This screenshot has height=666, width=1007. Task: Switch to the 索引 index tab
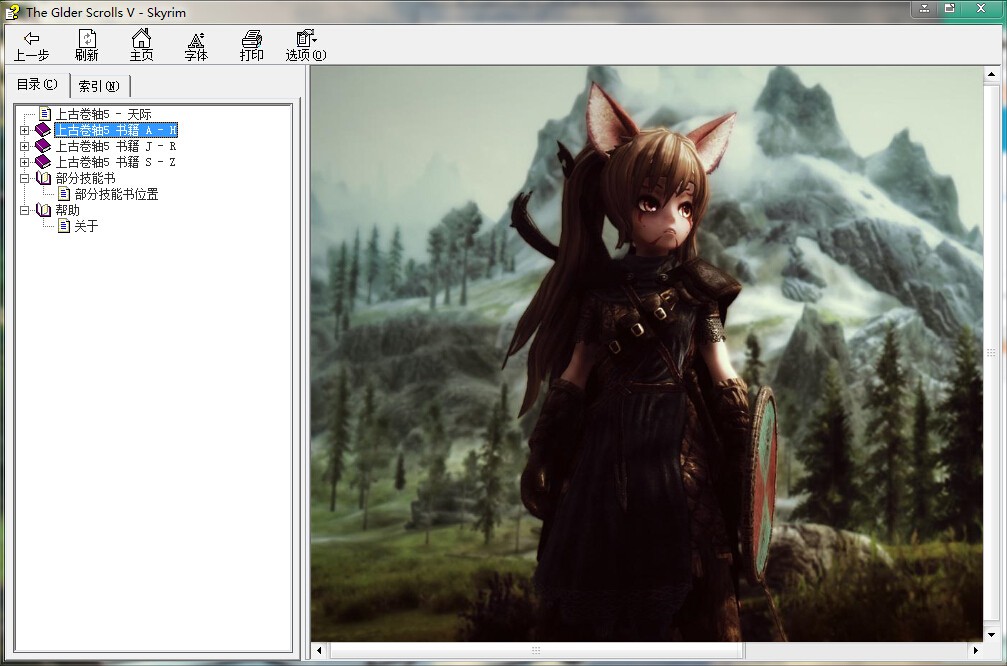[x=99, y=86]
